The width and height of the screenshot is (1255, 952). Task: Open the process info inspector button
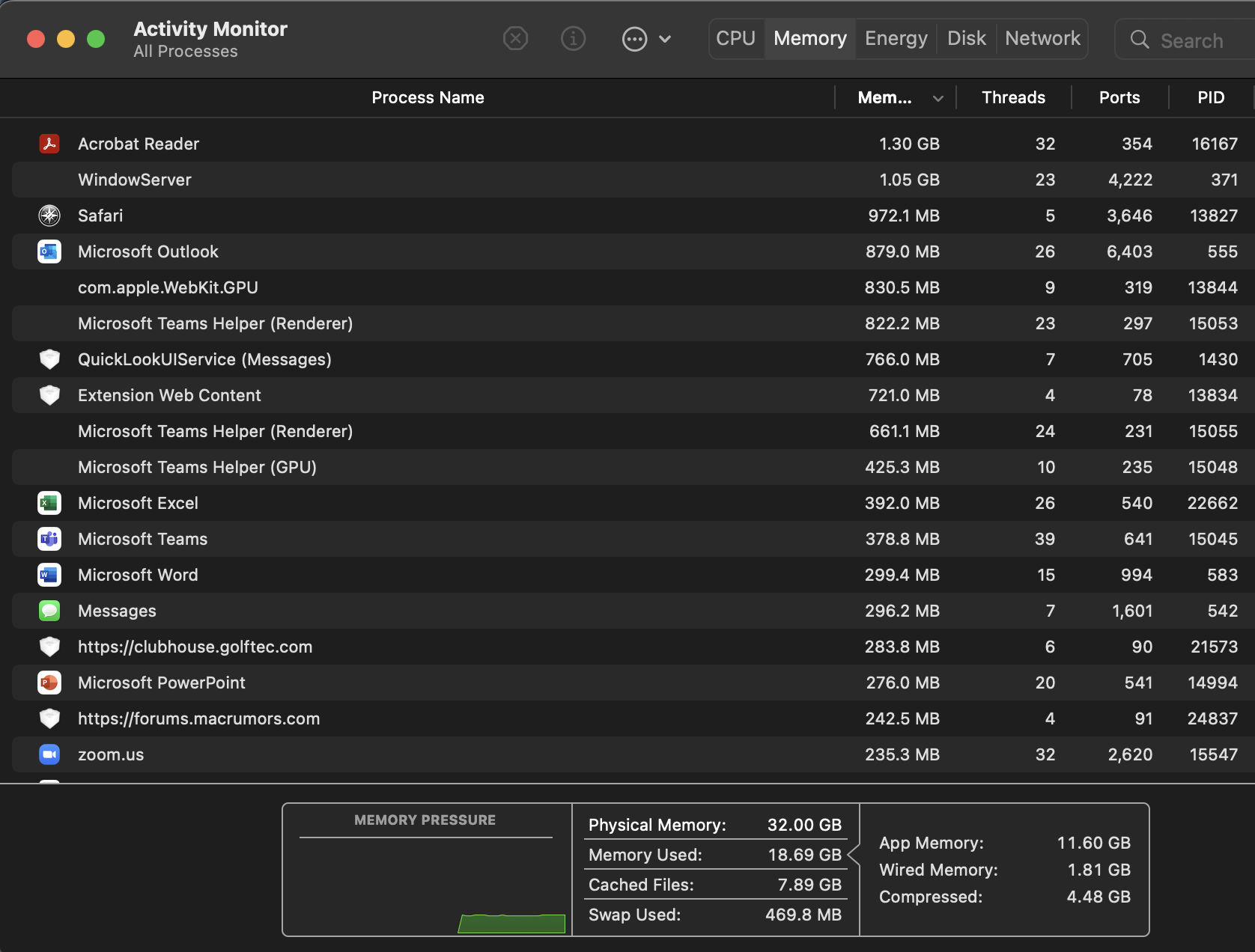573,39
